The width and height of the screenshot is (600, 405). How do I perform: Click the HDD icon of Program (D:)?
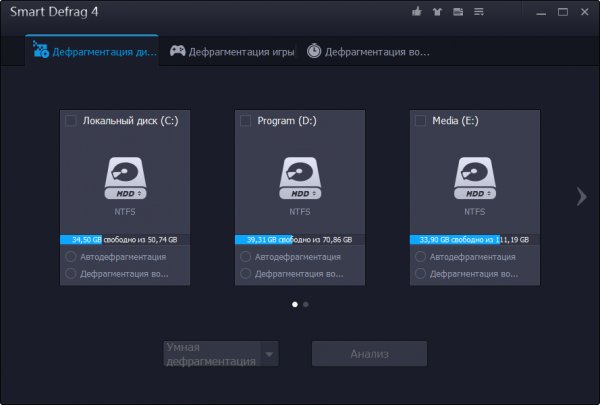[x=300, y=178]
